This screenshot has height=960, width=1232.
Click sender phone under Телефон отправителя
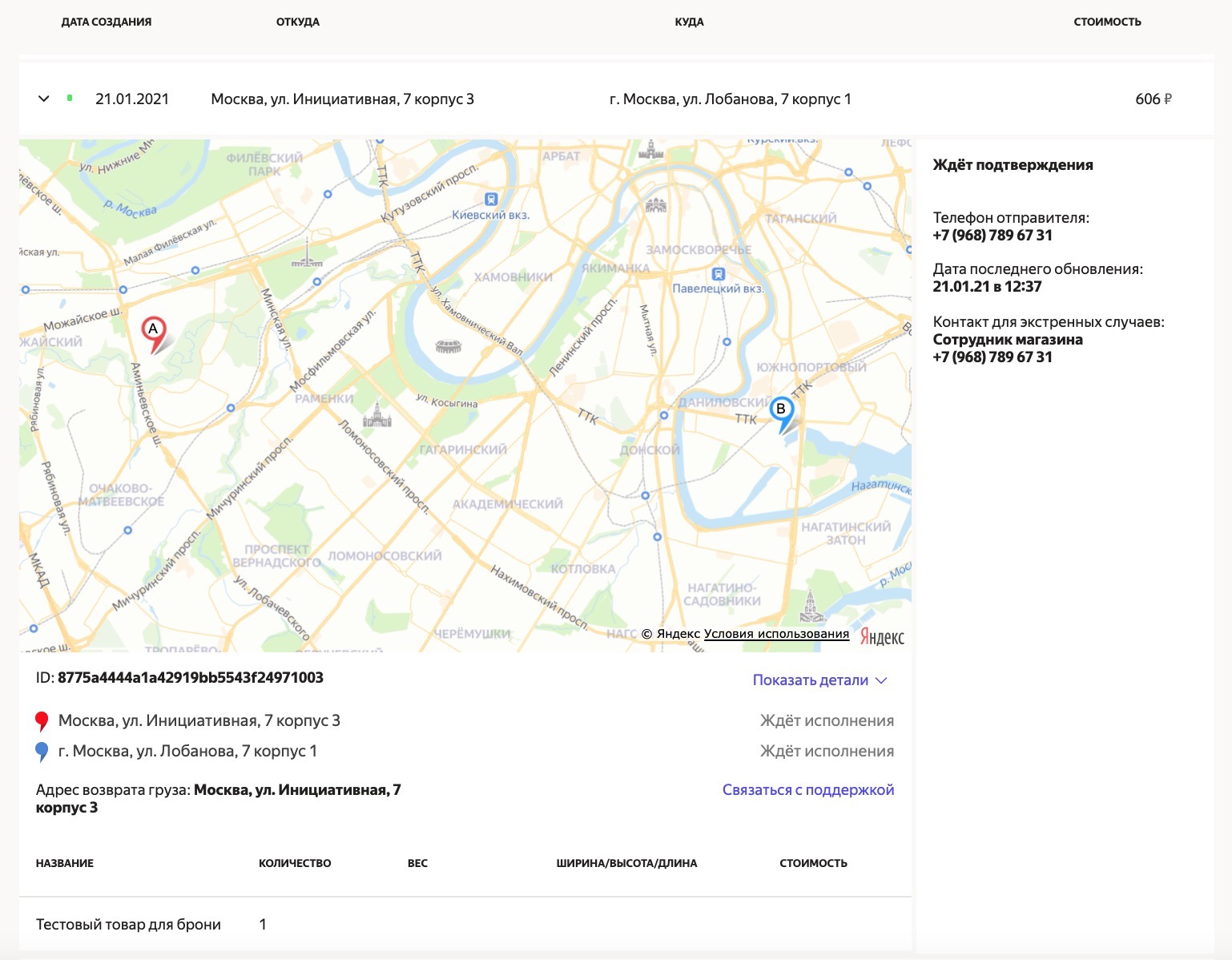click(x=992, y=236)
